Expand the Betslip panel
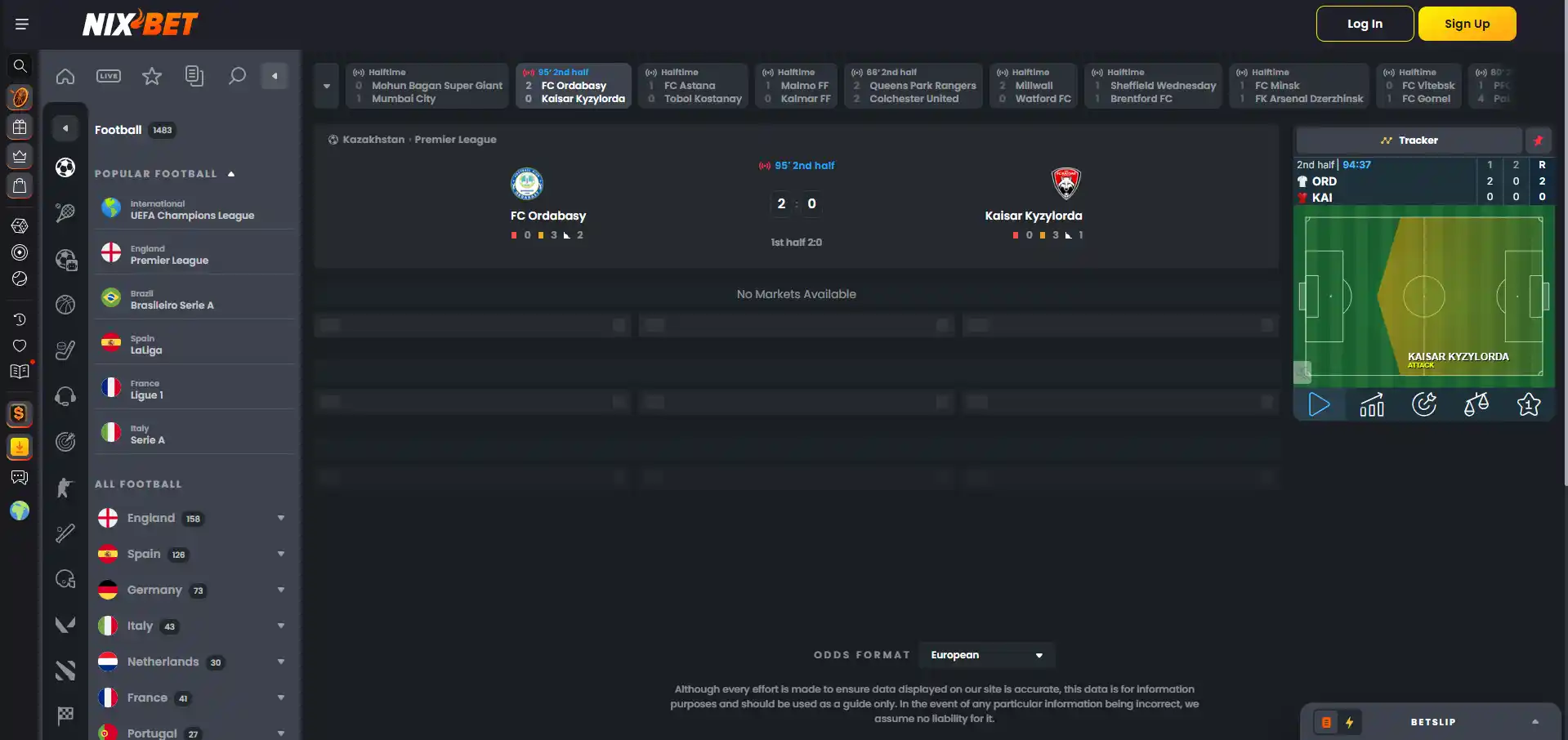This screenshot has width=1568, height=740. pos(1535,722)
